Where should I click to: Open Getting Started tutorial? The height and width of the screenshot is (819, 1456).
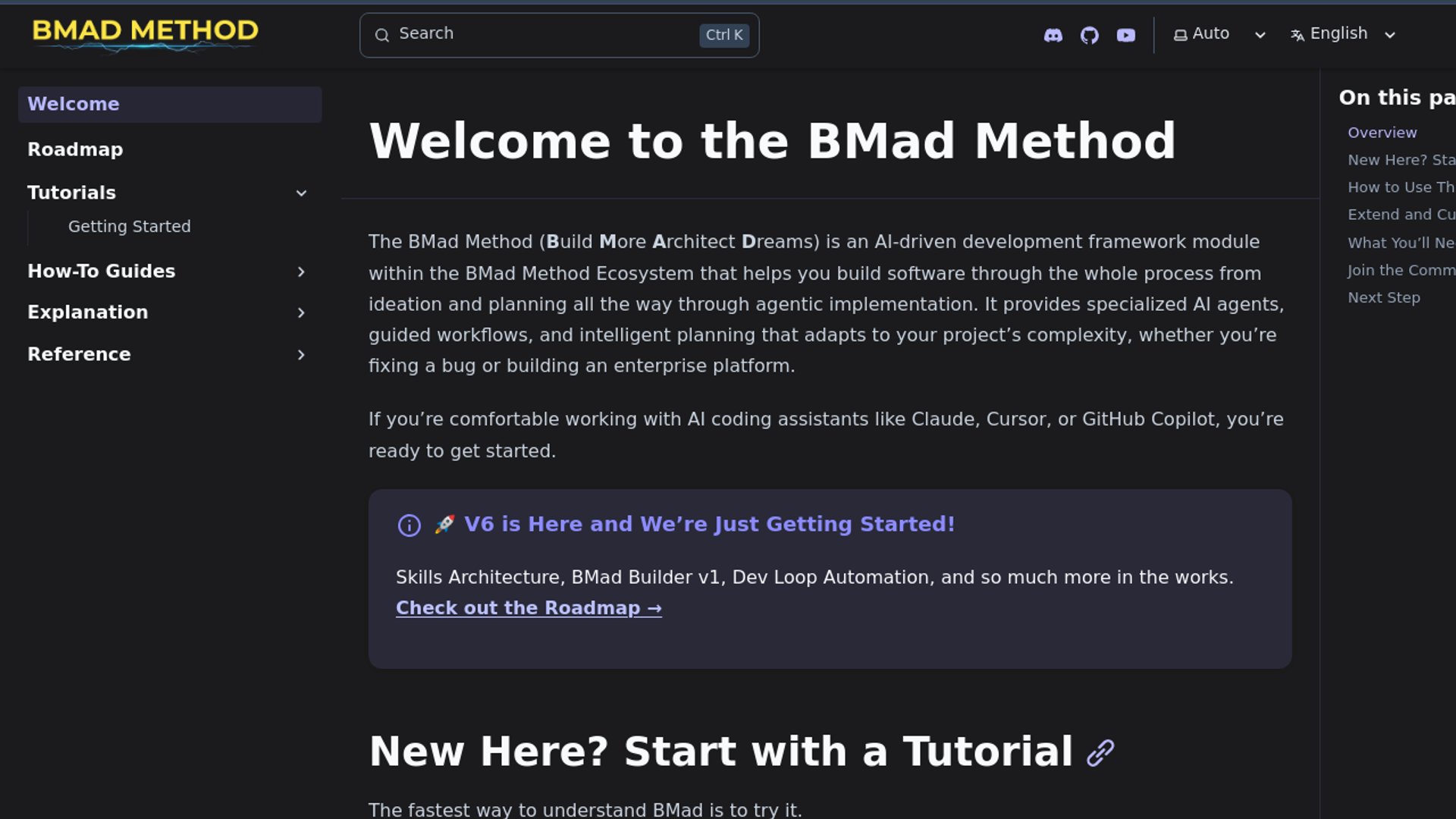point(130,227)
